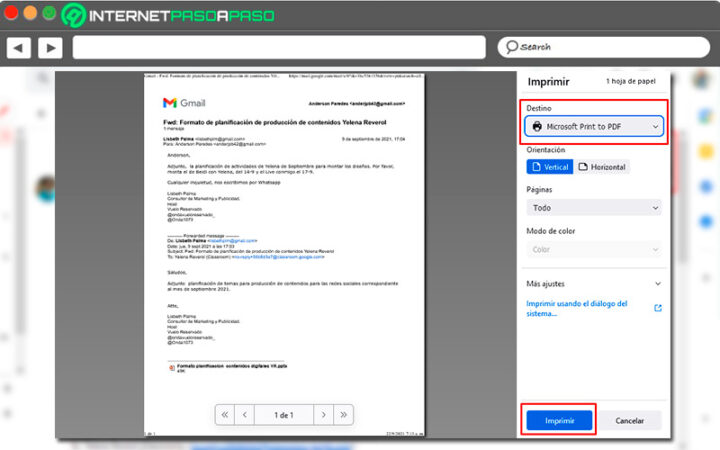Screen dimensions: 720x450
Task: Click the empty address bar field
Action: tap(279, 47)
